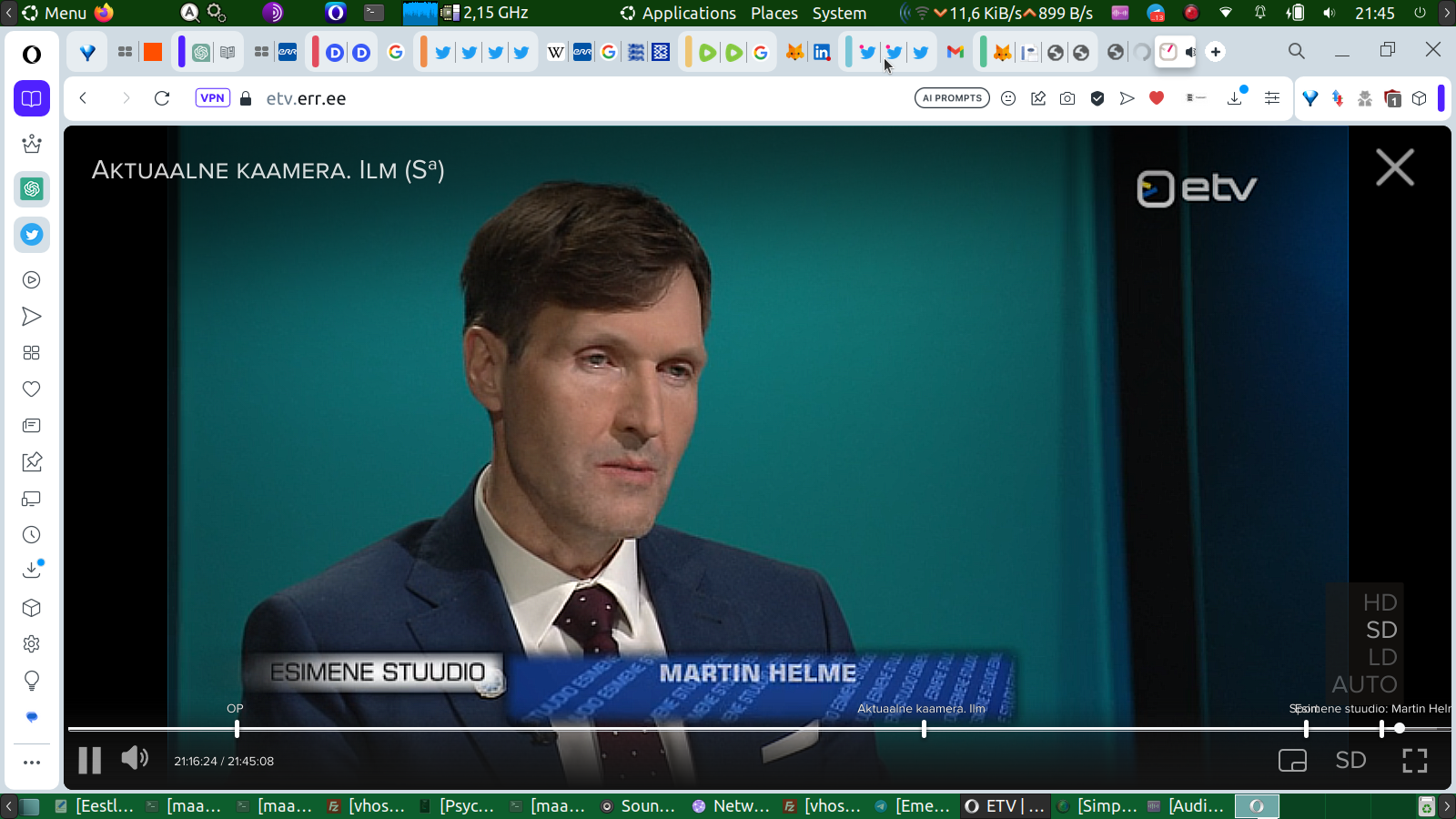Open the Player icon in the sidebar

pos(32,280)
